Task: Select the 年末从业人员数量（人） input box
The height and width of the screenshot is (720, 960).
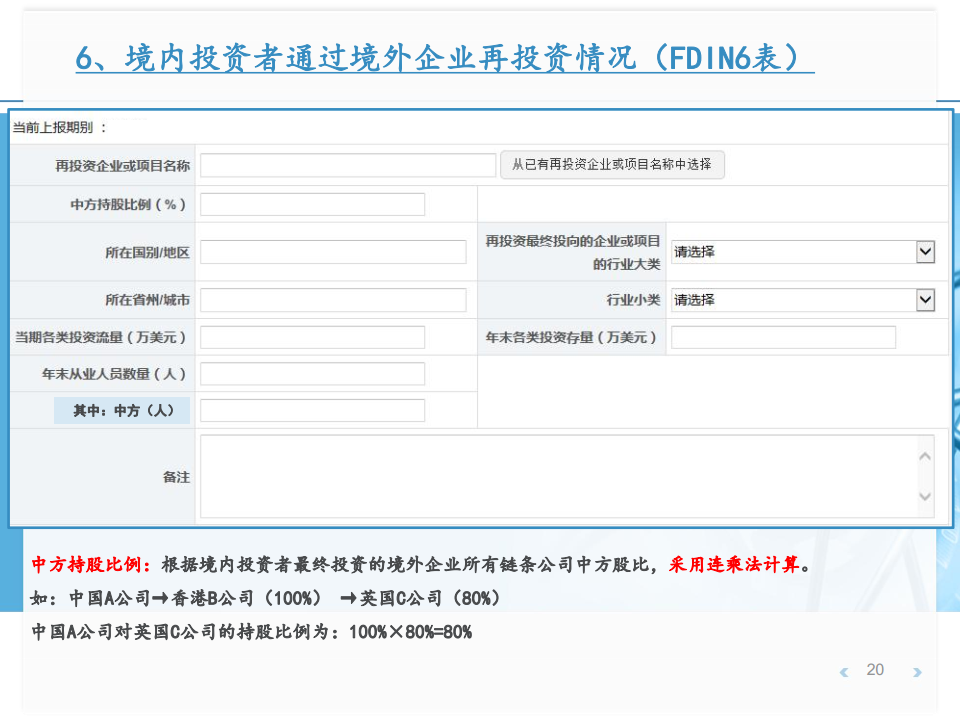Action: [x=312, y=374]
